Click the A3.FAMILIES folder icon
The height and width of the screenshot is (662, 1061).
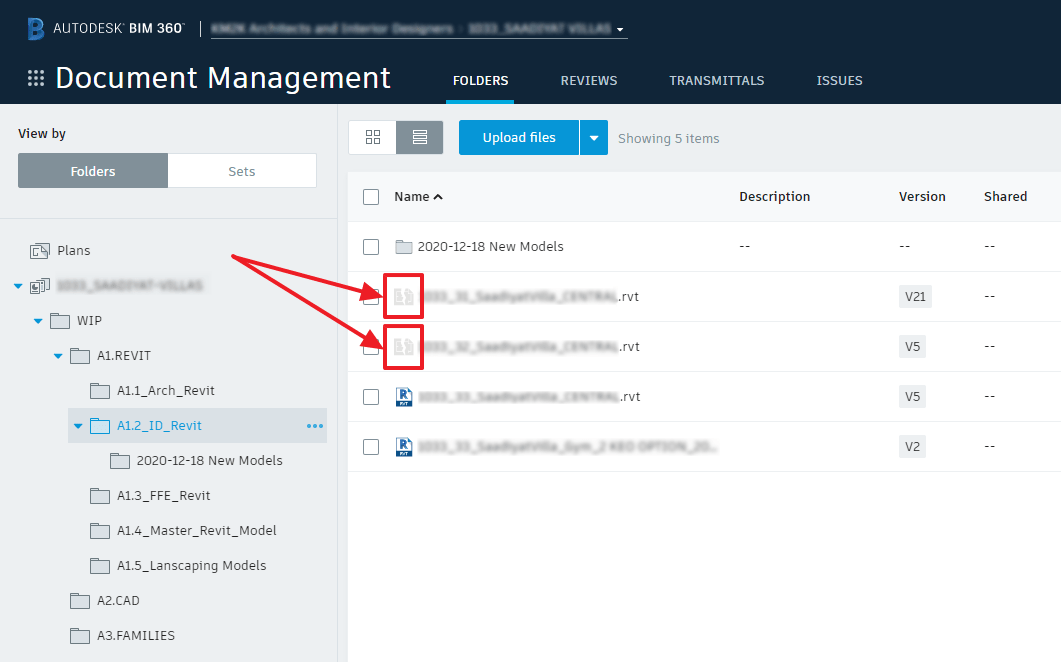click(x=80, y=636)
